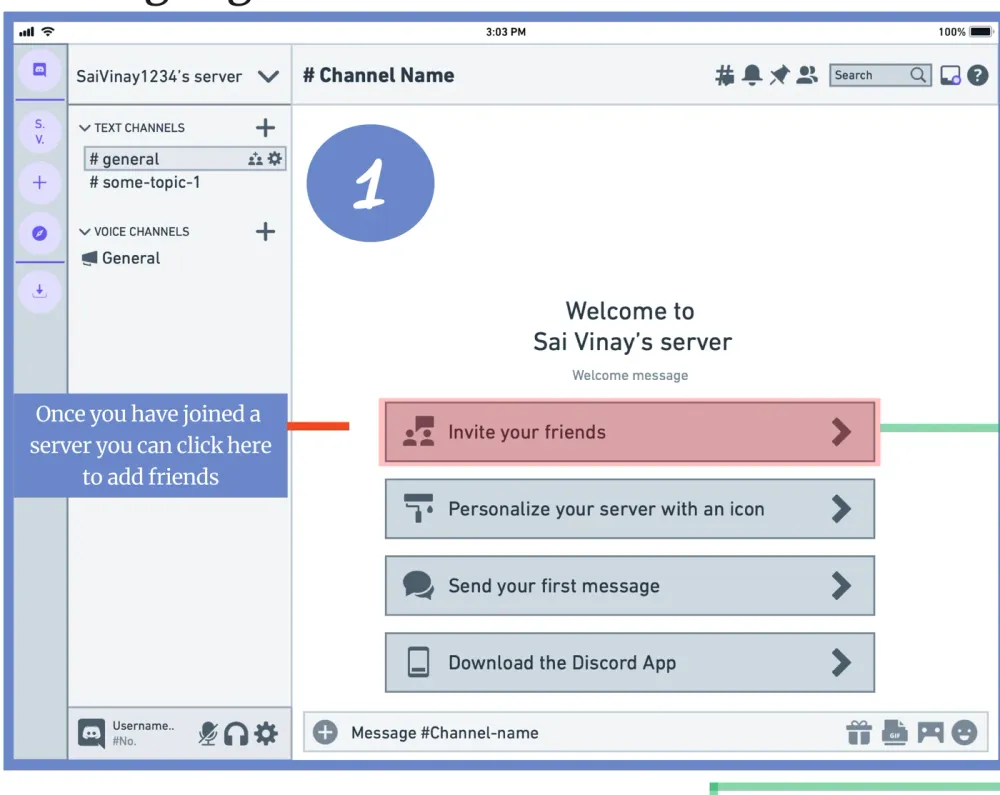Create a voice channel with the plus icon

(x=265, y=231)
